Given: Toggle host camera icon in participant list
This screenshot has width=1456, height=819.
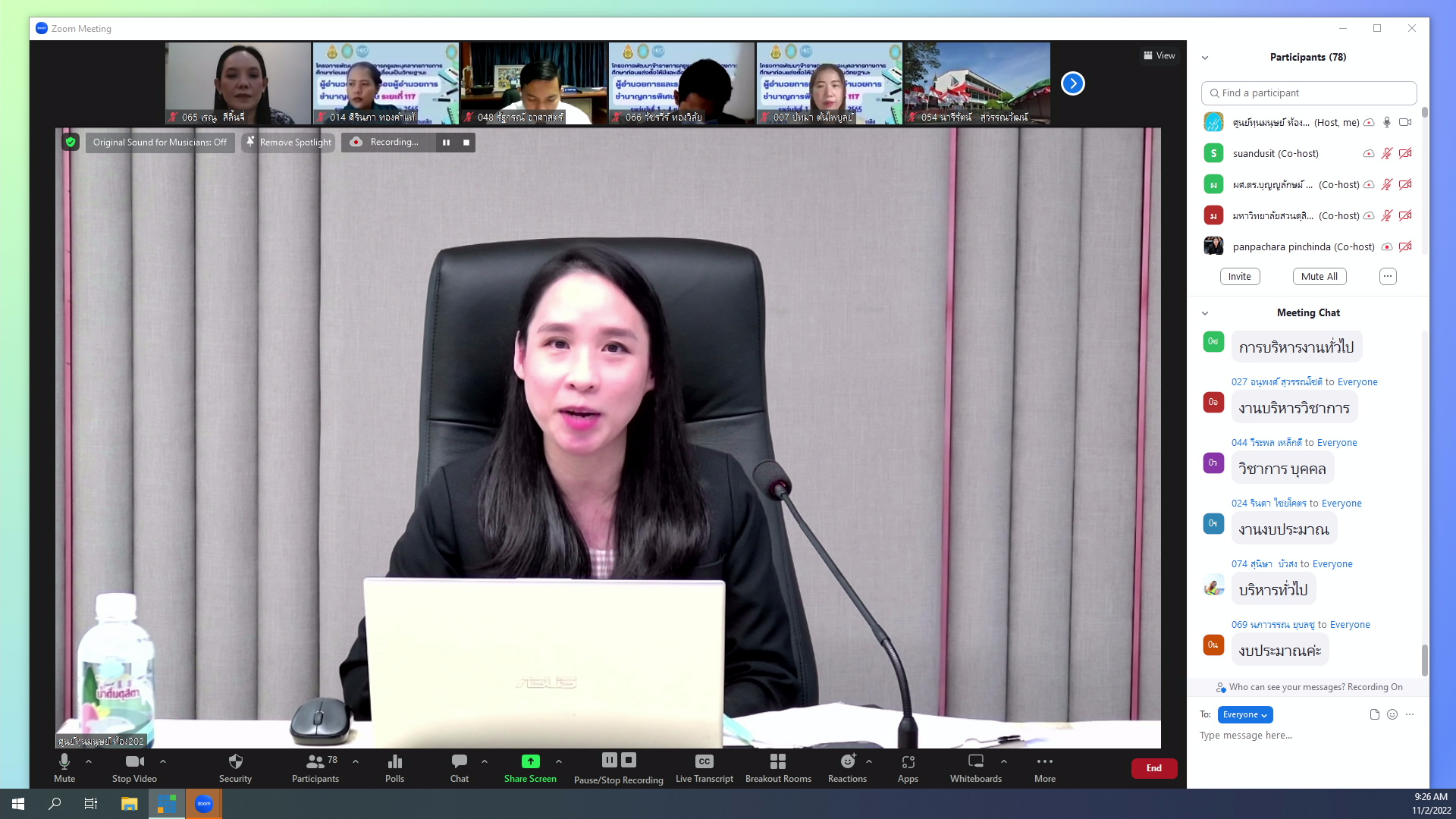Looking at the screenshot, I should (1405, 122).
